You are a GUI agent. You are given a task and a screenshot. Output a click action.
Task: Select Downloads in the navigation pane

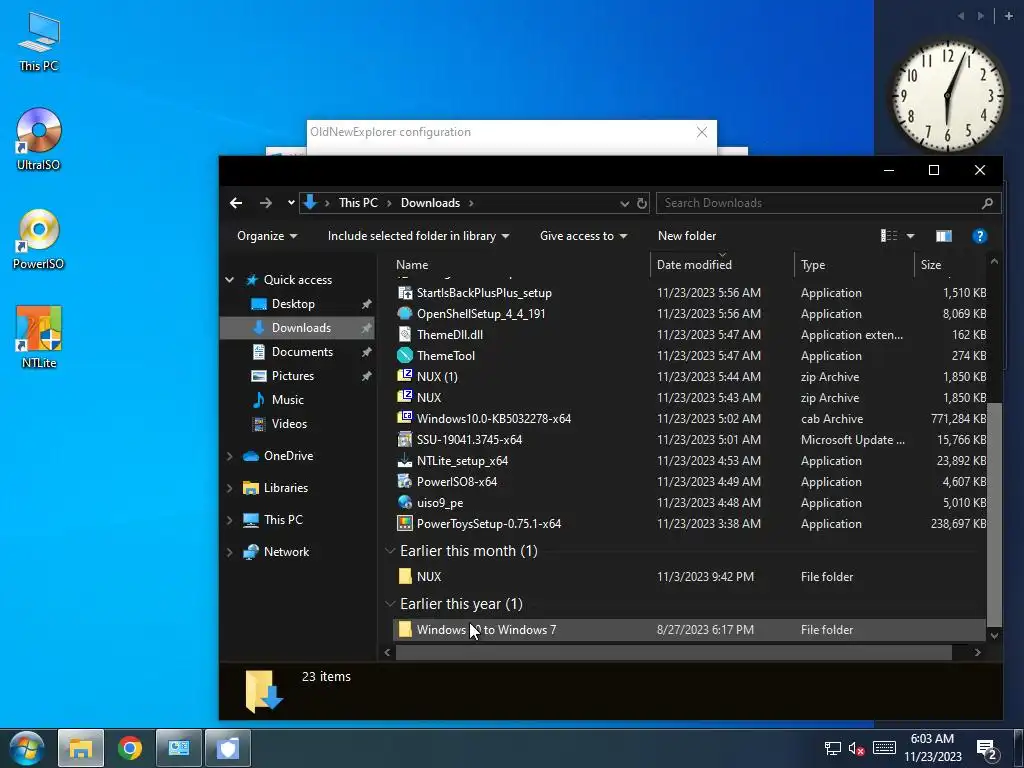[301, 328]
